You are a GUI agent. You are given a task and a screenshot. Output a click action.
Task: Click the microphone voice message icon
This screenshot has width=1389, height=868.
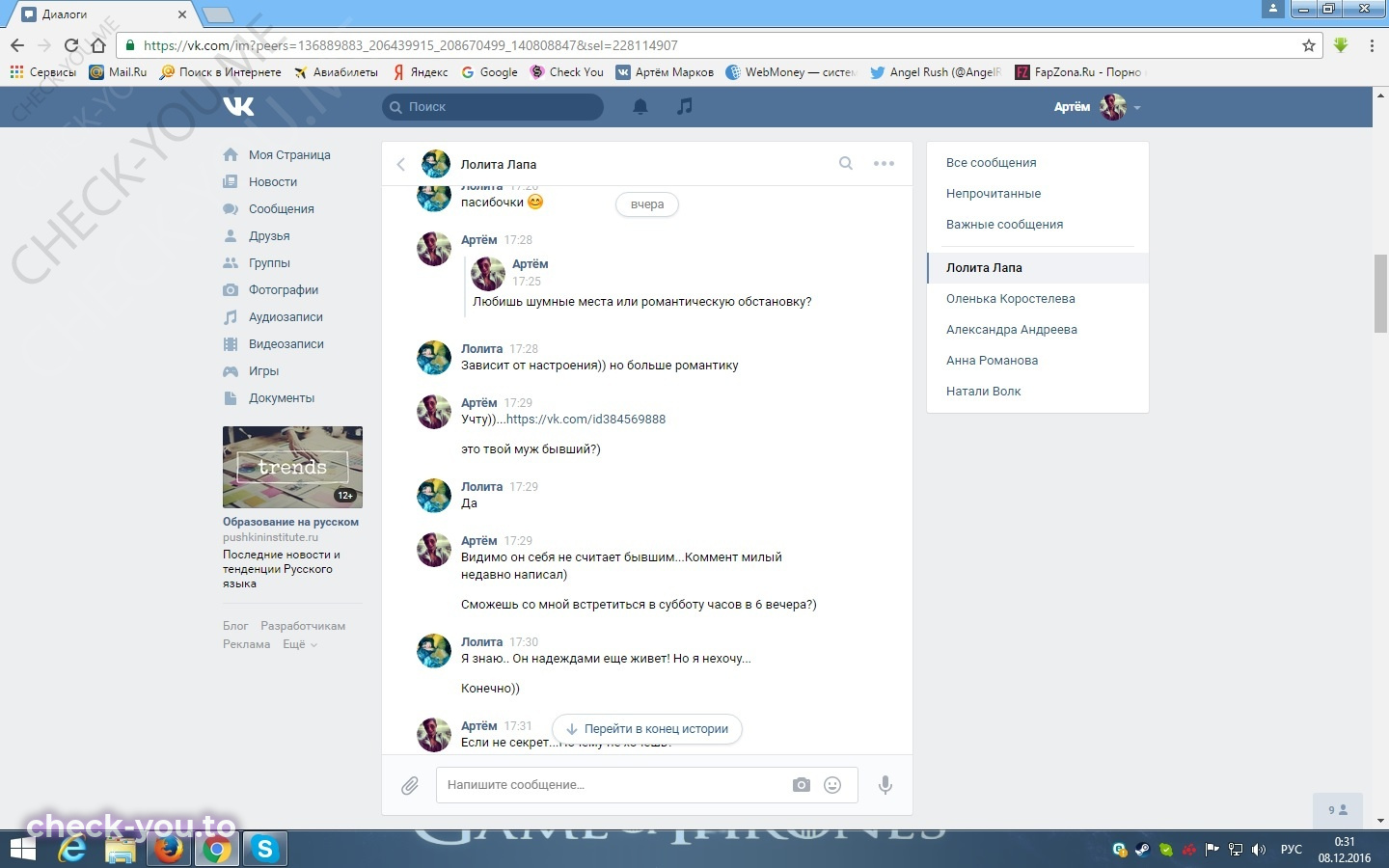click(x=885, y=785)
